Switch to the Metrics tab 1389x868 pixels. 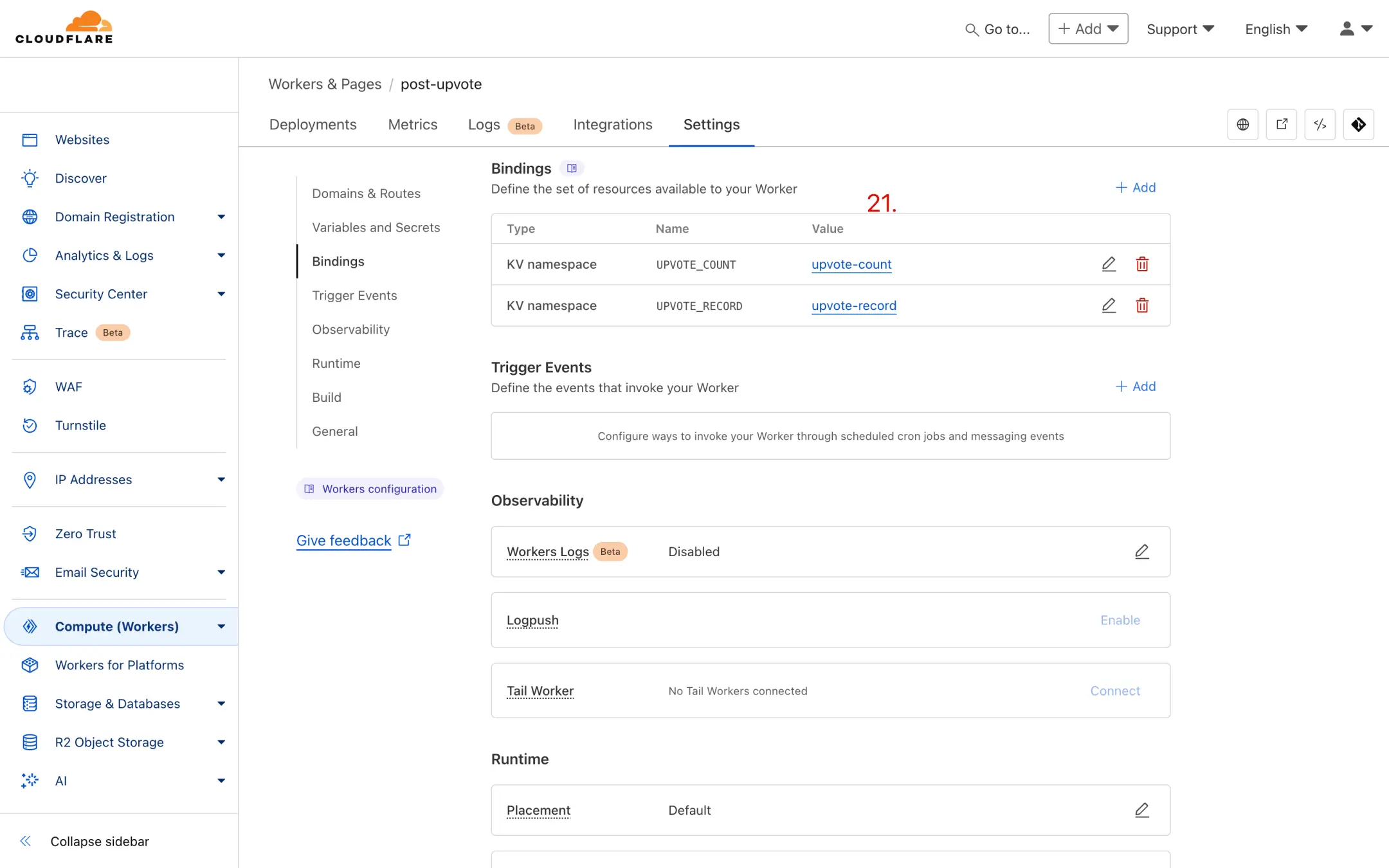pos(412,125)
